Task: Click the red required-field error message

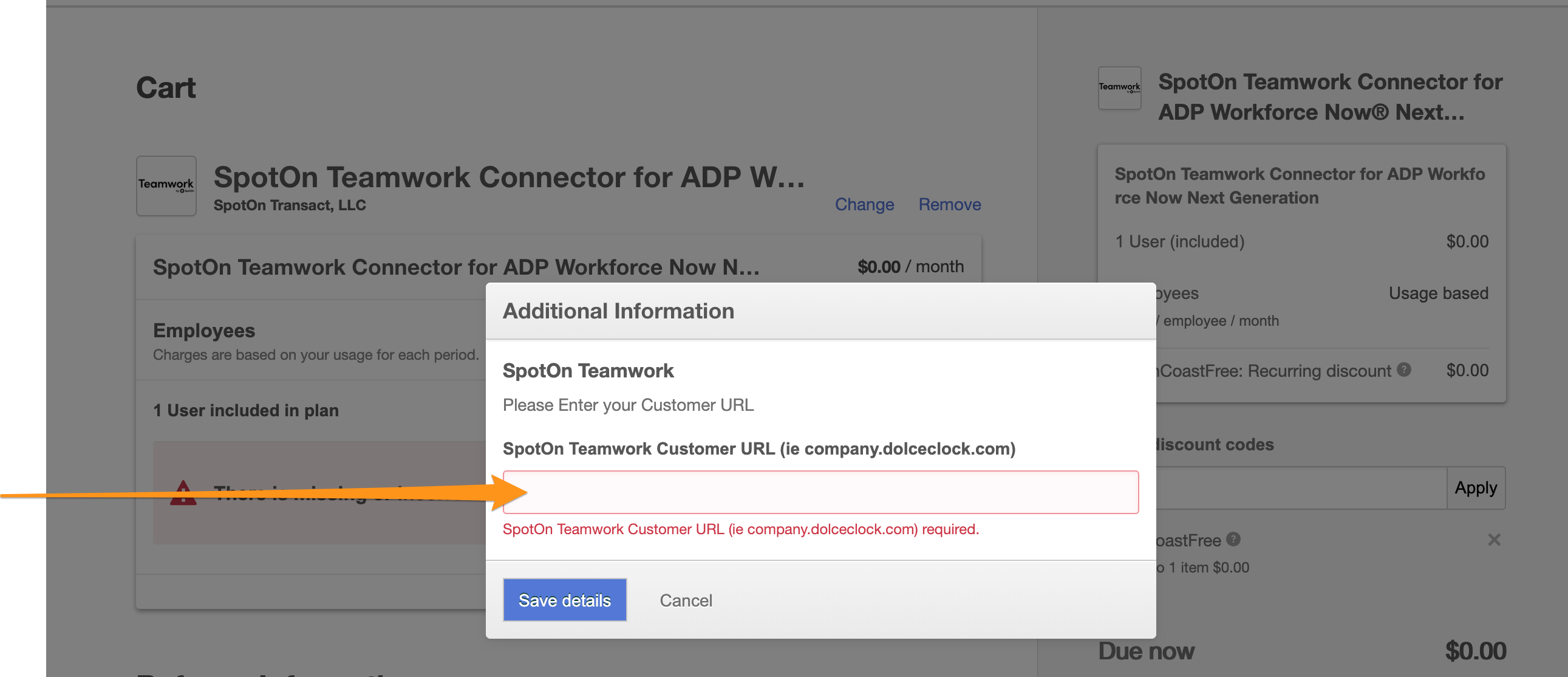Action: point(740,529)
